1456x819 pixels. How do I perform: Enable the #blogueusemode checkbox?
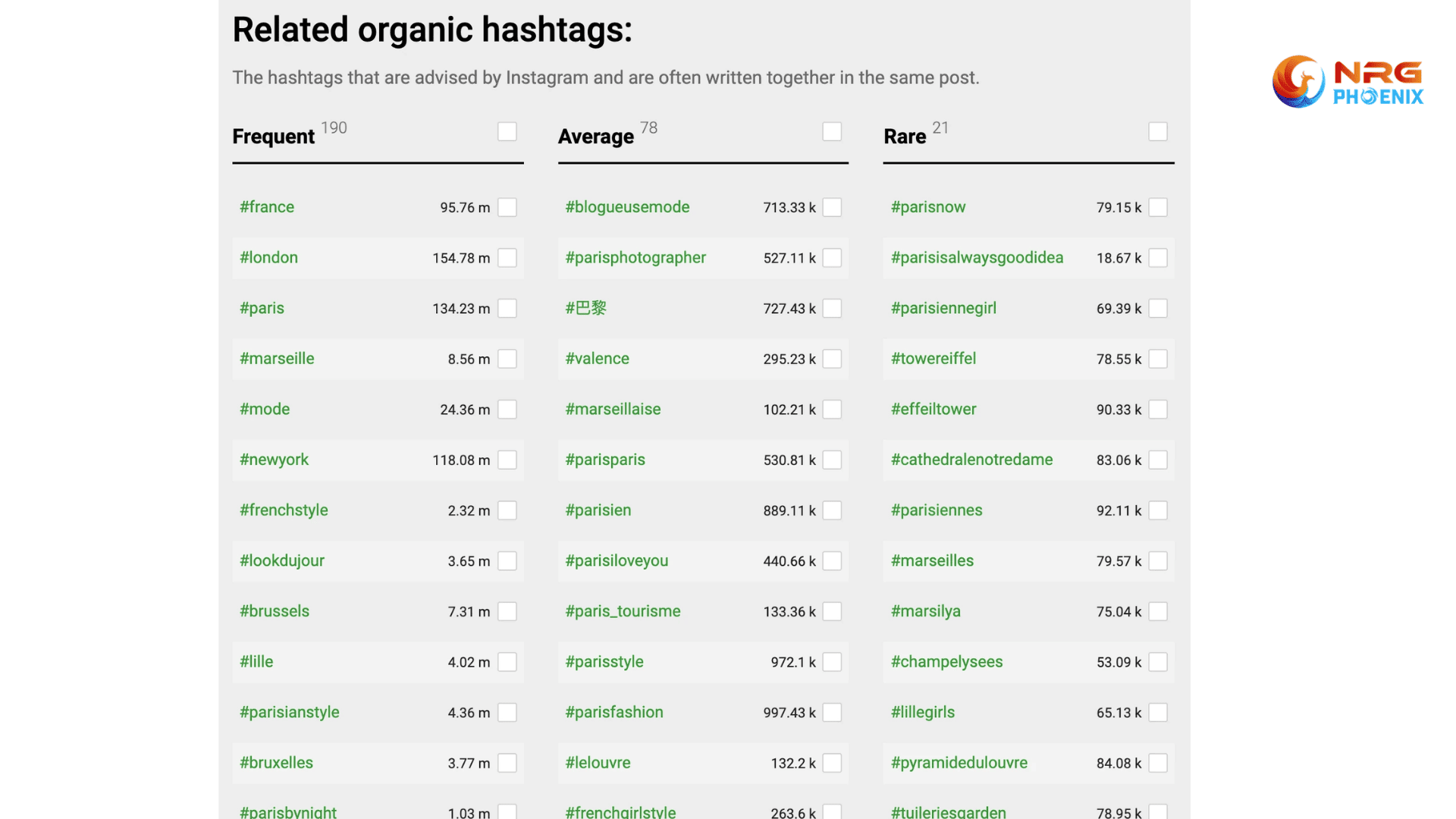click(832, 207)
